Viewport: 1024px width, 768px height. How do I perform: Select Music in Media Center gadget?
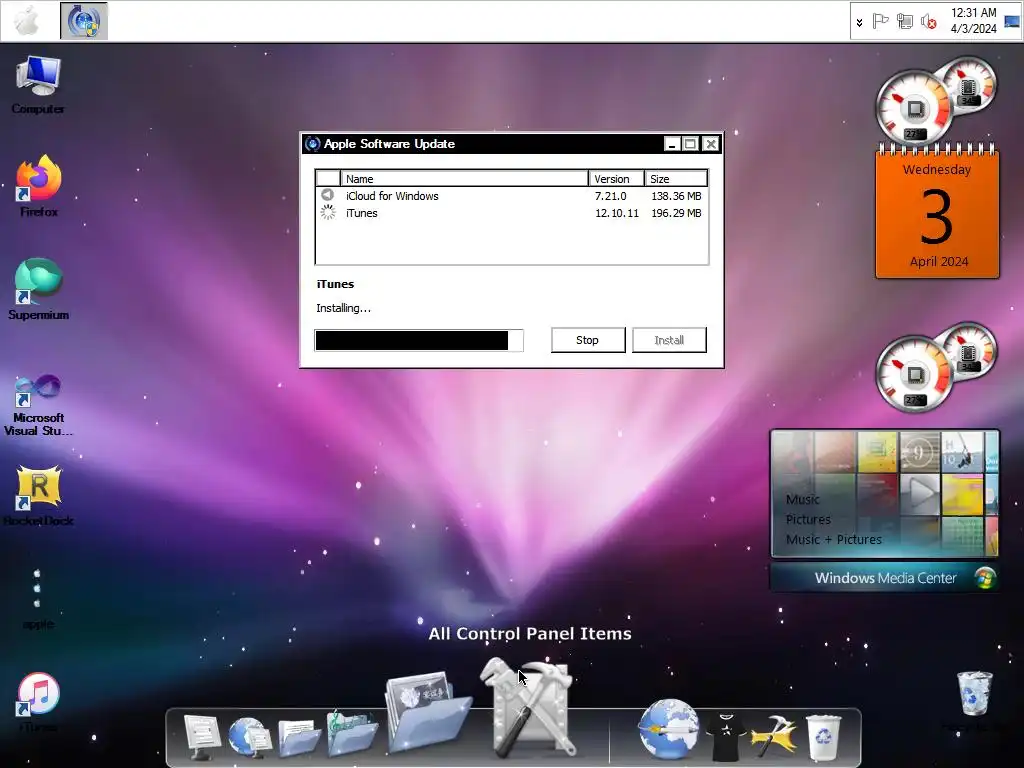pyautogui.click(x=803, y=500)
